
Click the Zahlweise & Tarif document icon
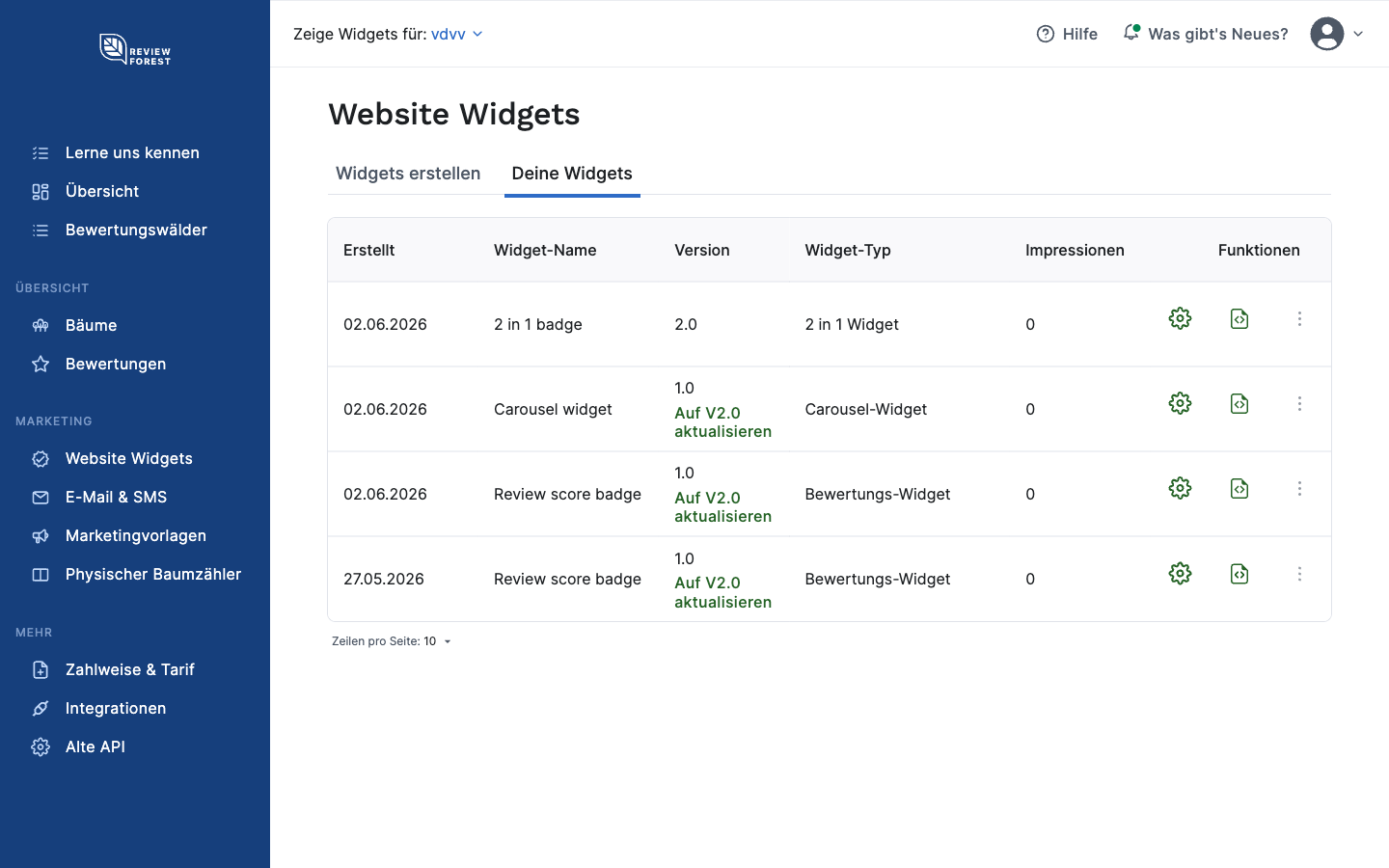tap(41, 670)
